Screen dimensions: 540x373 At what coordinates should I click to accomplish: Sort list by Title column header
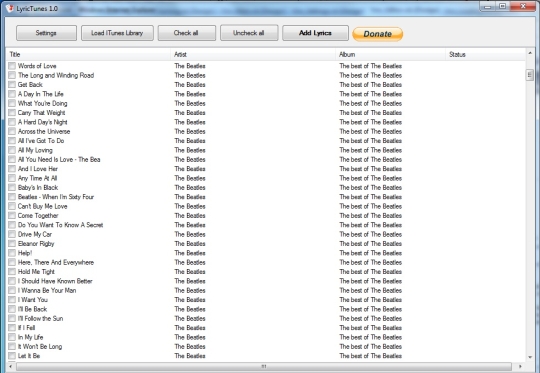(x=89, y=54)
